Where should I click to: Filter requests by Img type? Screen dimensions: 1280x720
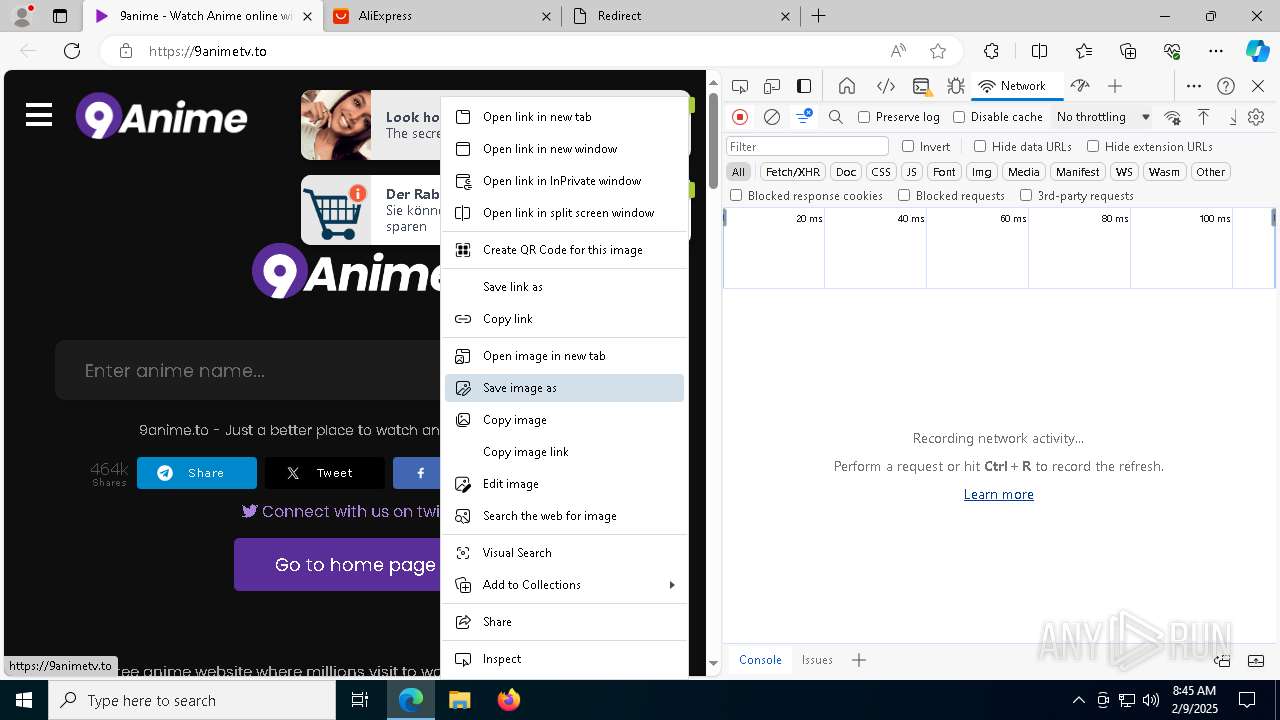(982, 172)
